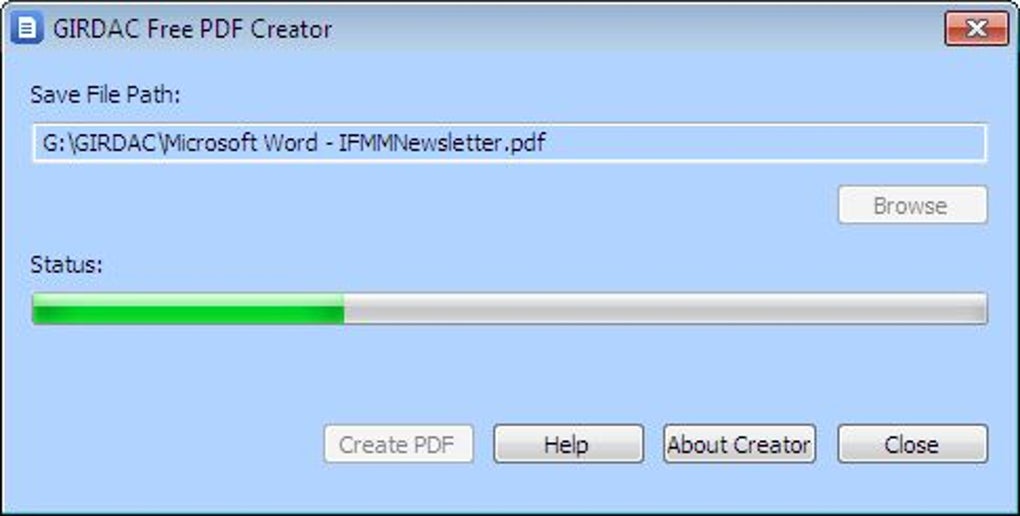
Task: Select the Close button at bottom right
Action: click(912, 444)
